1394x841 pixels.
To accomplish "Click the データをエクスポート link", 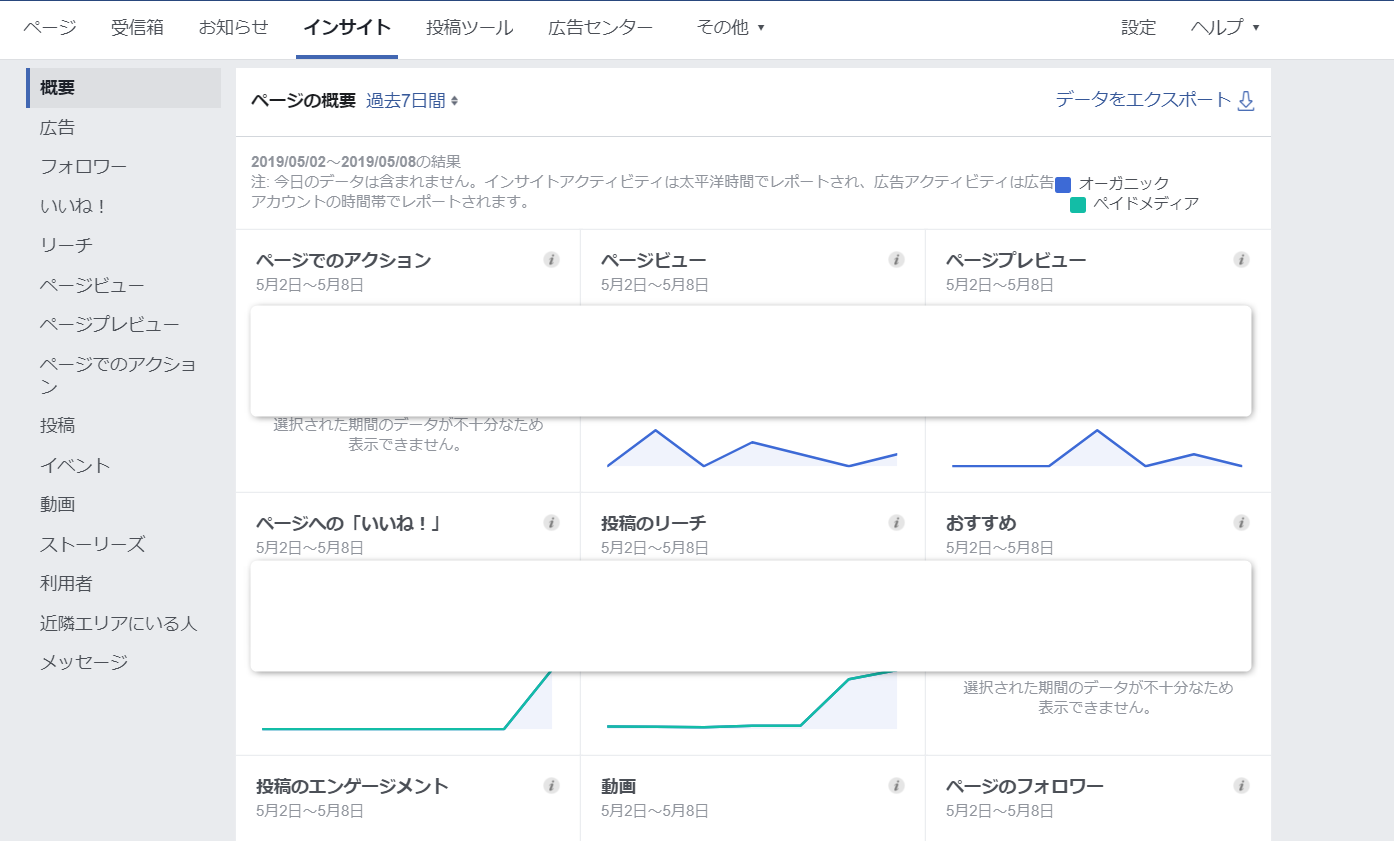I will tap(1154, 100).
